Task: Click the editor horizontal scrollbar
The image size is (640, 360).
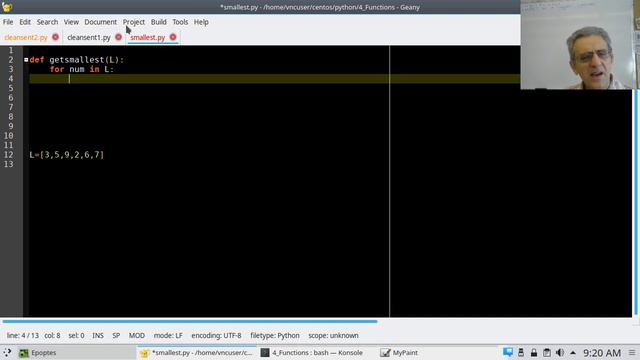Action: pyautogui.click(x=190, y=322)
